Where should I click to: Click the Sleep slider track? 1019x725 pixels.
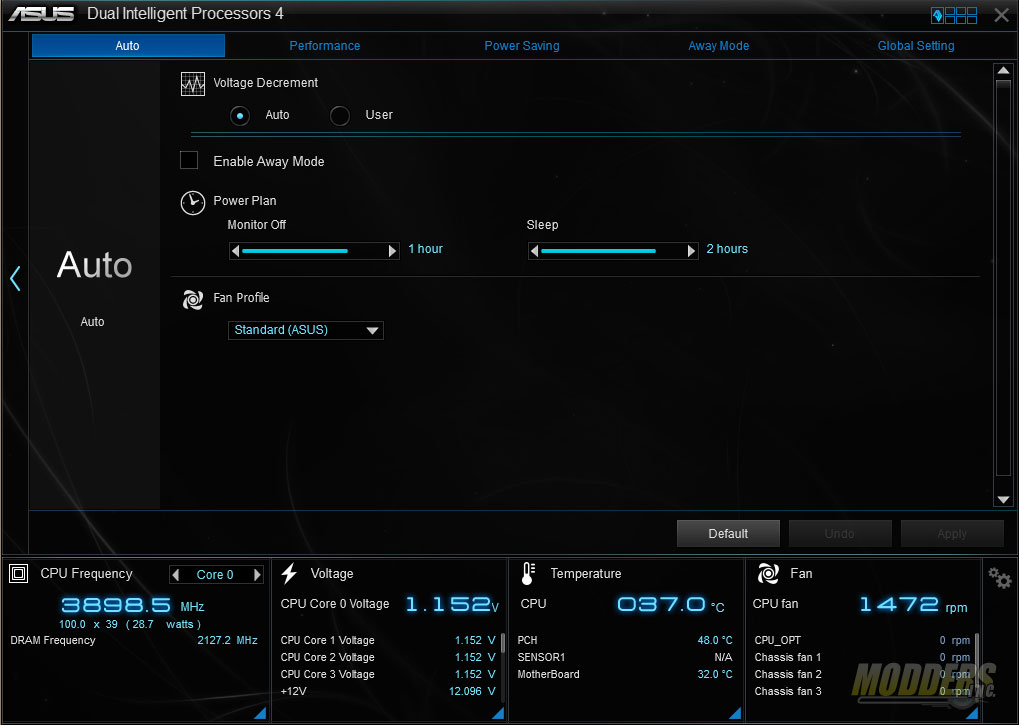point(613,251)
